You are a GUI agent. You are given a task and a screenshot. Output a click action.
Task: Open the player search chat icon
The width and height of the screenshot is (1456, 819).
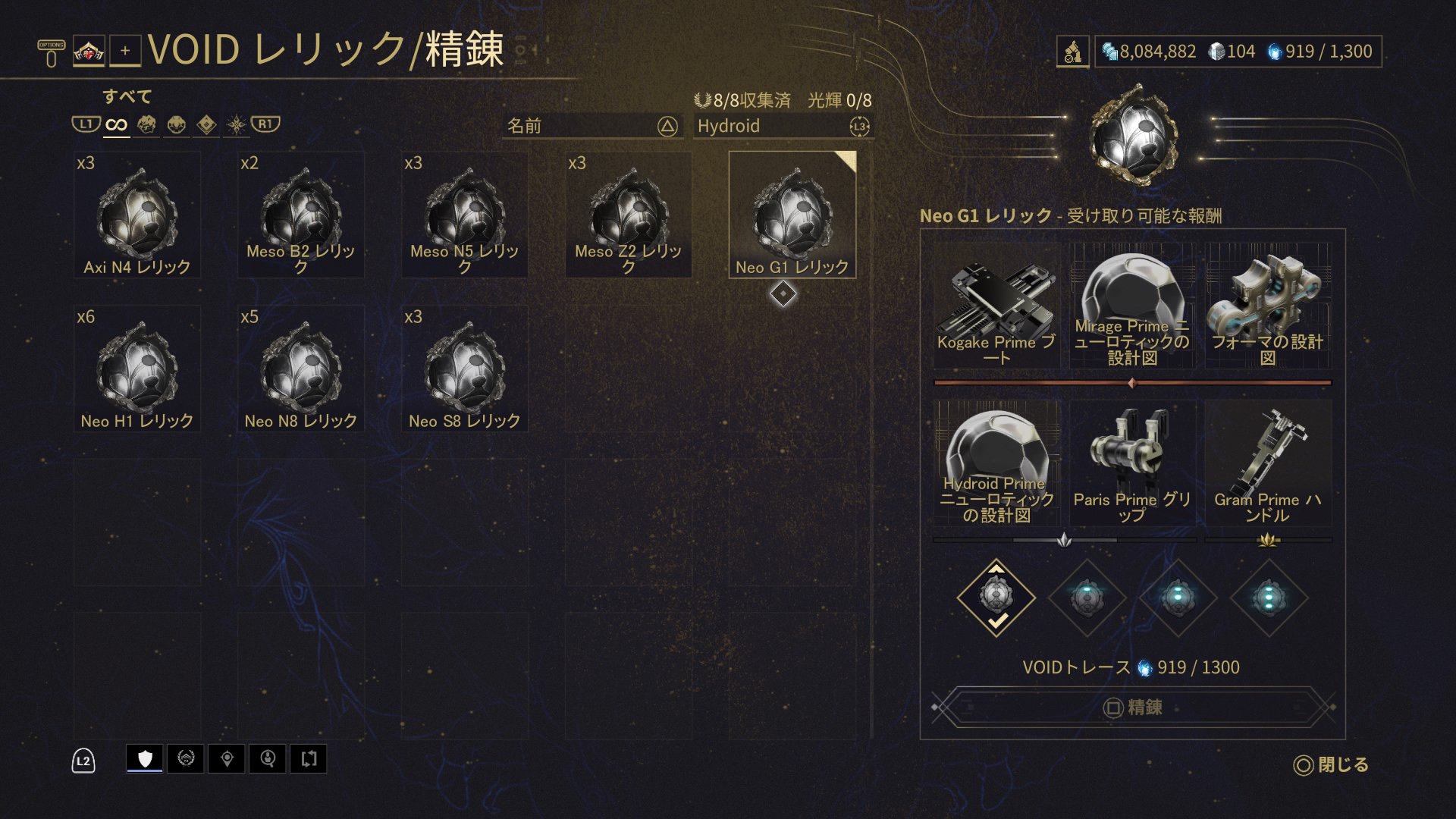(268, 758)
